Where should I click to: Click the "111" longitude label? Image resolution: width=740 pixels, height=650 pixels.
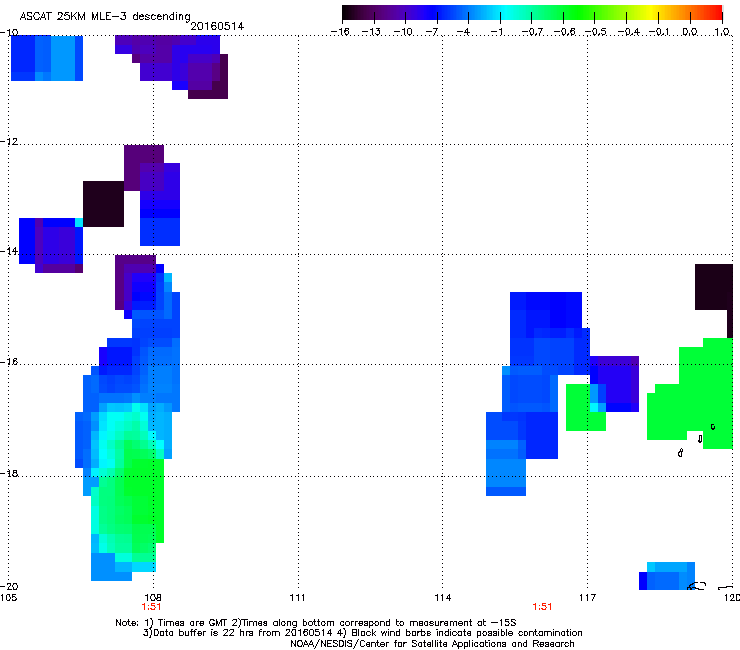coord(297,598)
